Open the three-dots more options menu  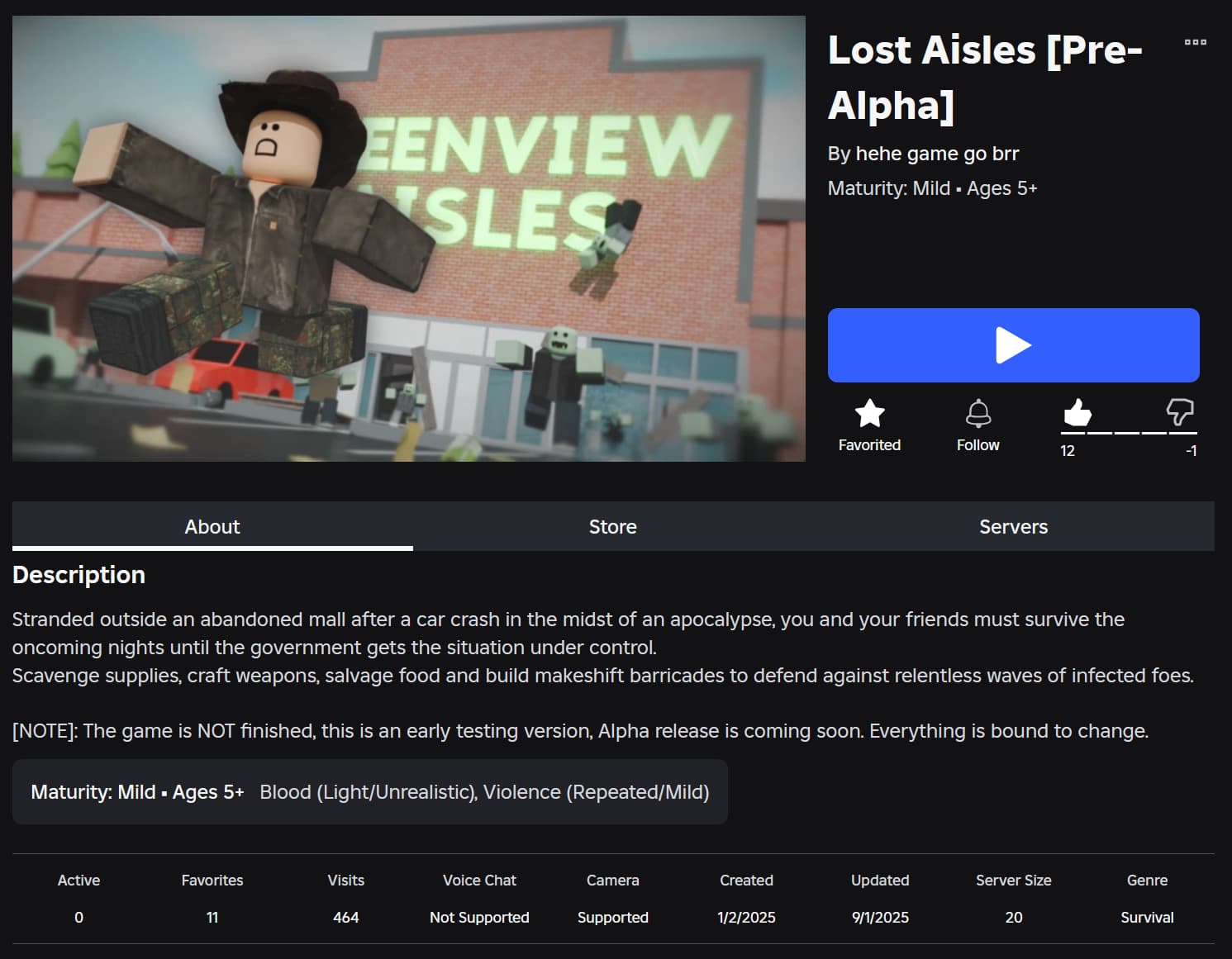tap(1195, 42)
